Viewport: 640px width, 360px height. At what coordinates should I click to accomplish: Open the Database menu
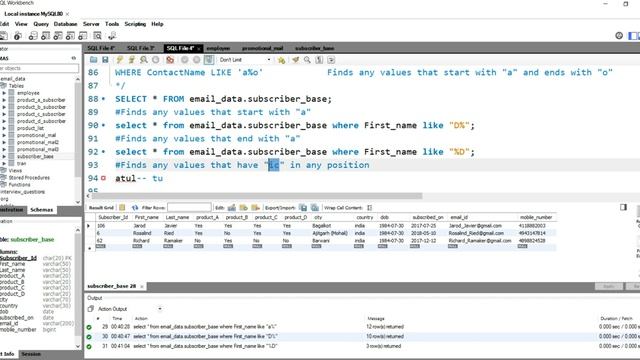pyautogui.click(x=65, y=24)
